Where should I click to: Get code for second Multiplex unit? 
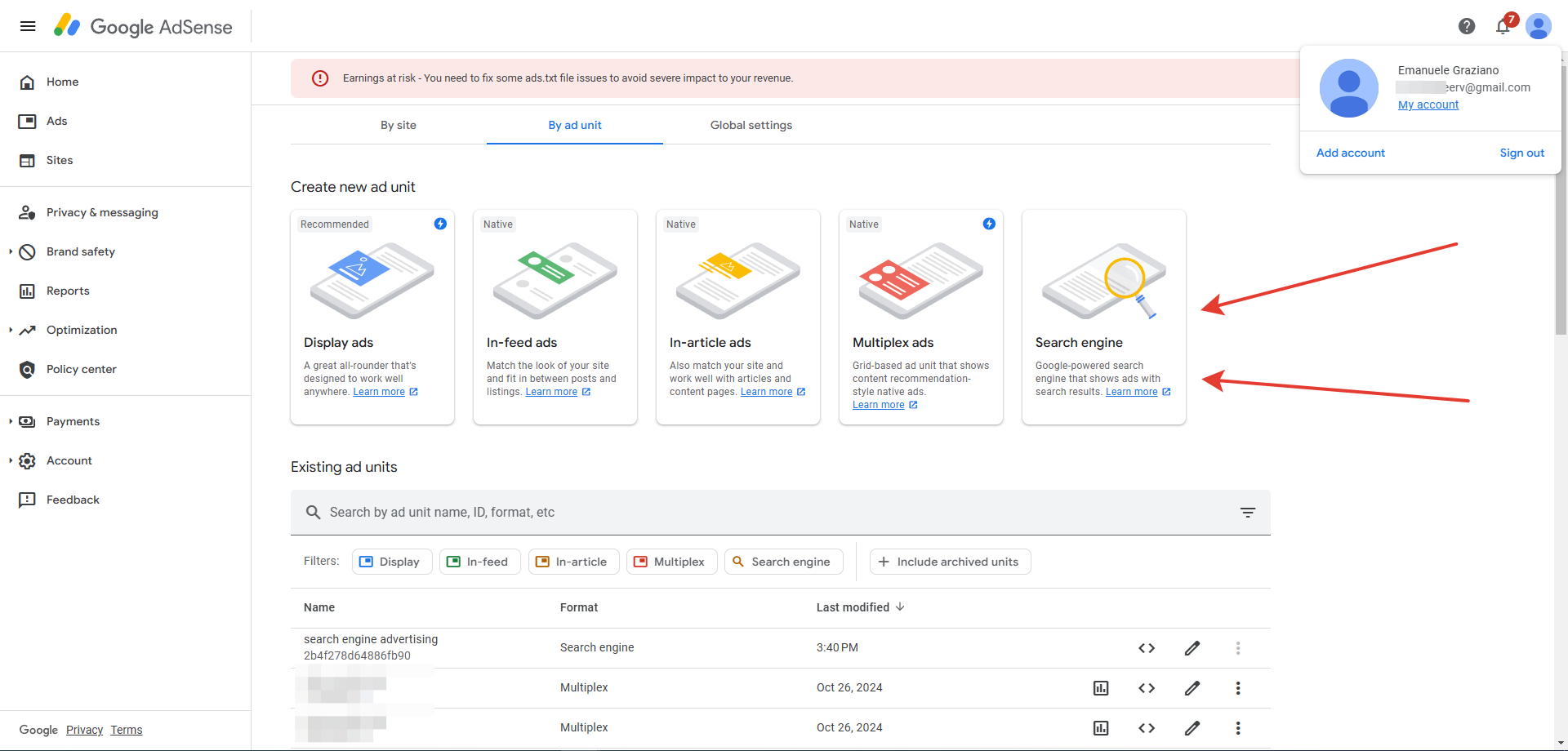point(1147,728)
